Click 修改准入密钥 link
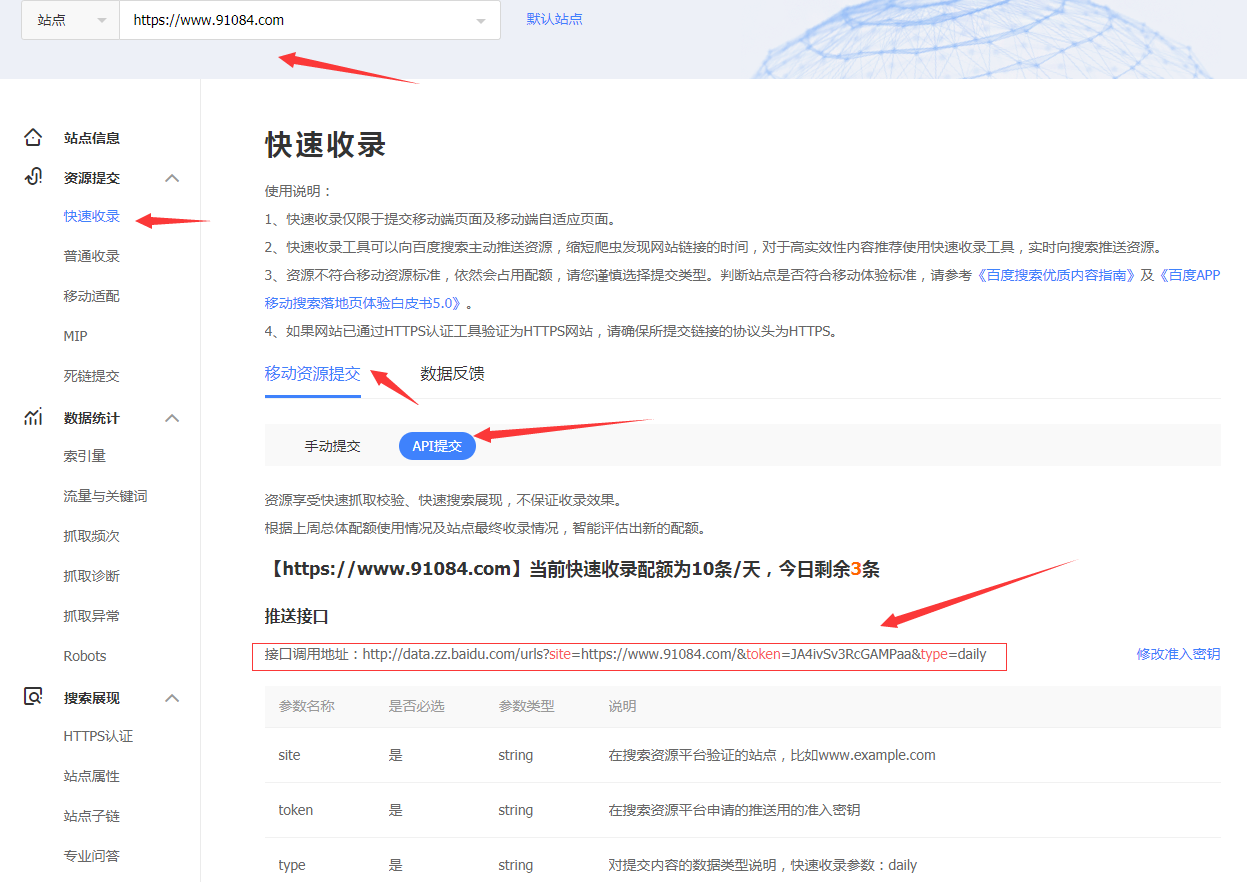 click(1178, 654)
